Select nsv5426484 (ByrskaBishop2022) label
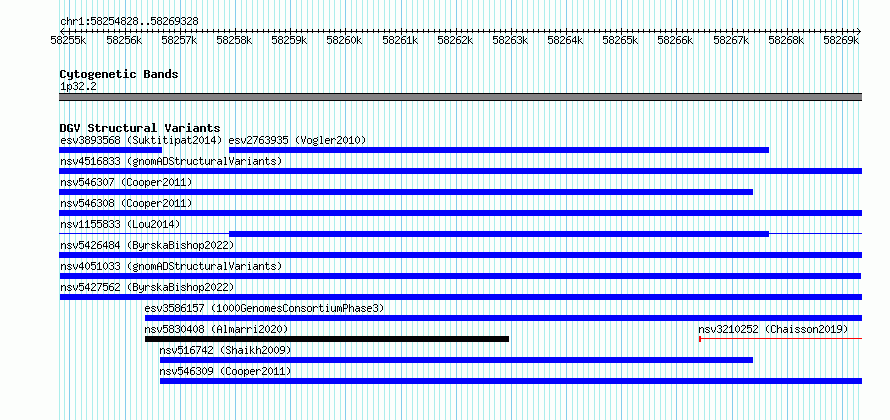This screenshot has height=420, width=890. click(147, 245)
